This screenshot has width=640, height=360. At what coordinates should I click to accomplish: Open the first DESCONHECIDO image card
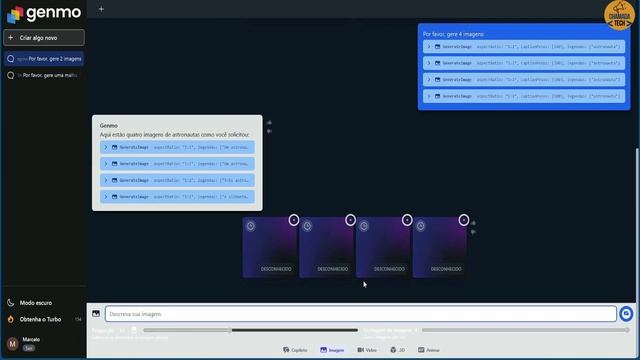point(270,247)
